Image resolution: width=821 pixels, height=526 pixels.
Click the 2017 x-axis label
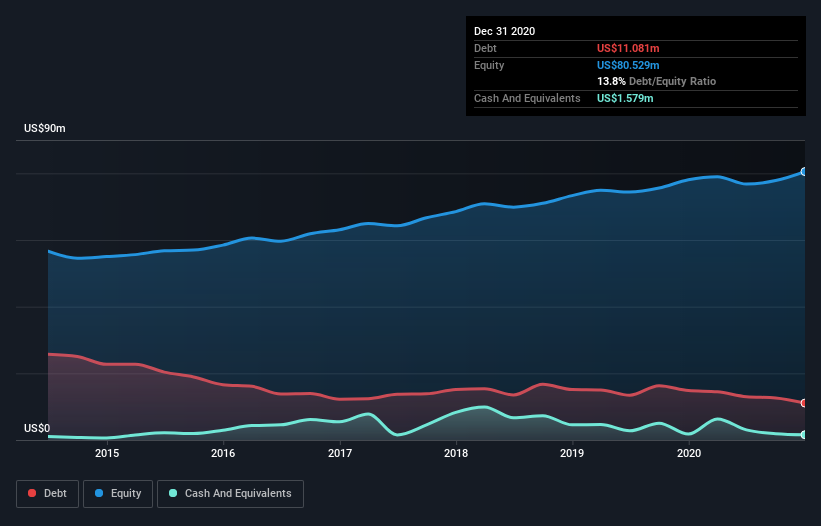click(x=340, y=453)
